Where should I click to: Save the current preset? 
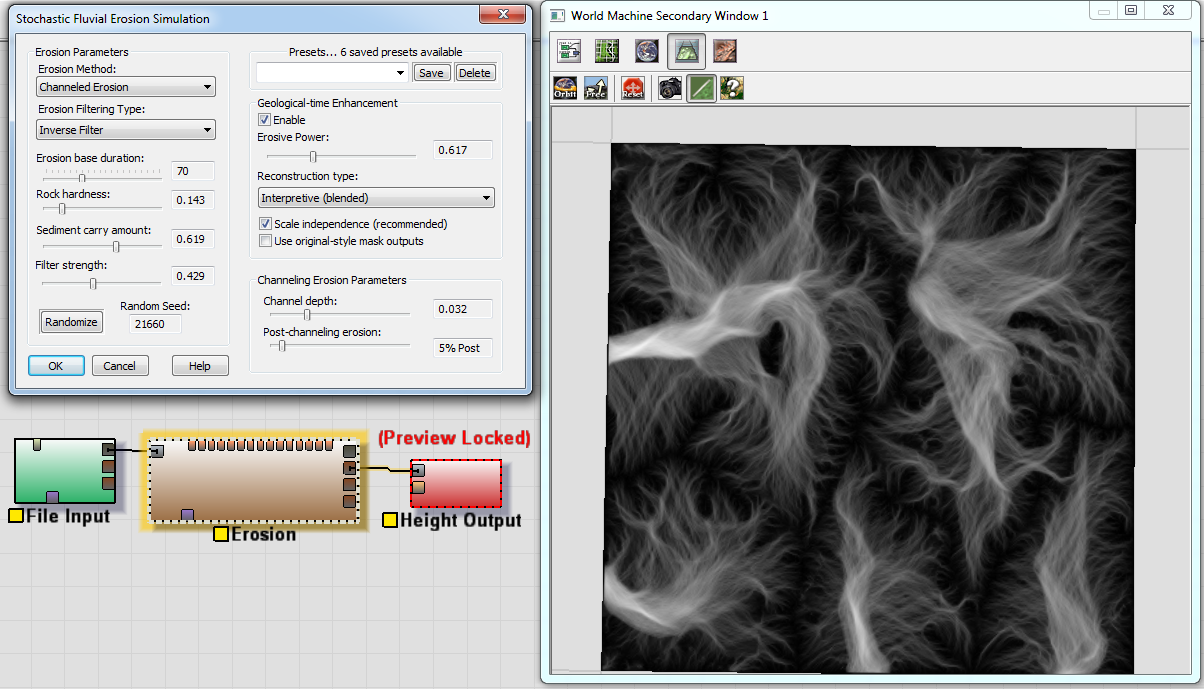tap(431, 73)
